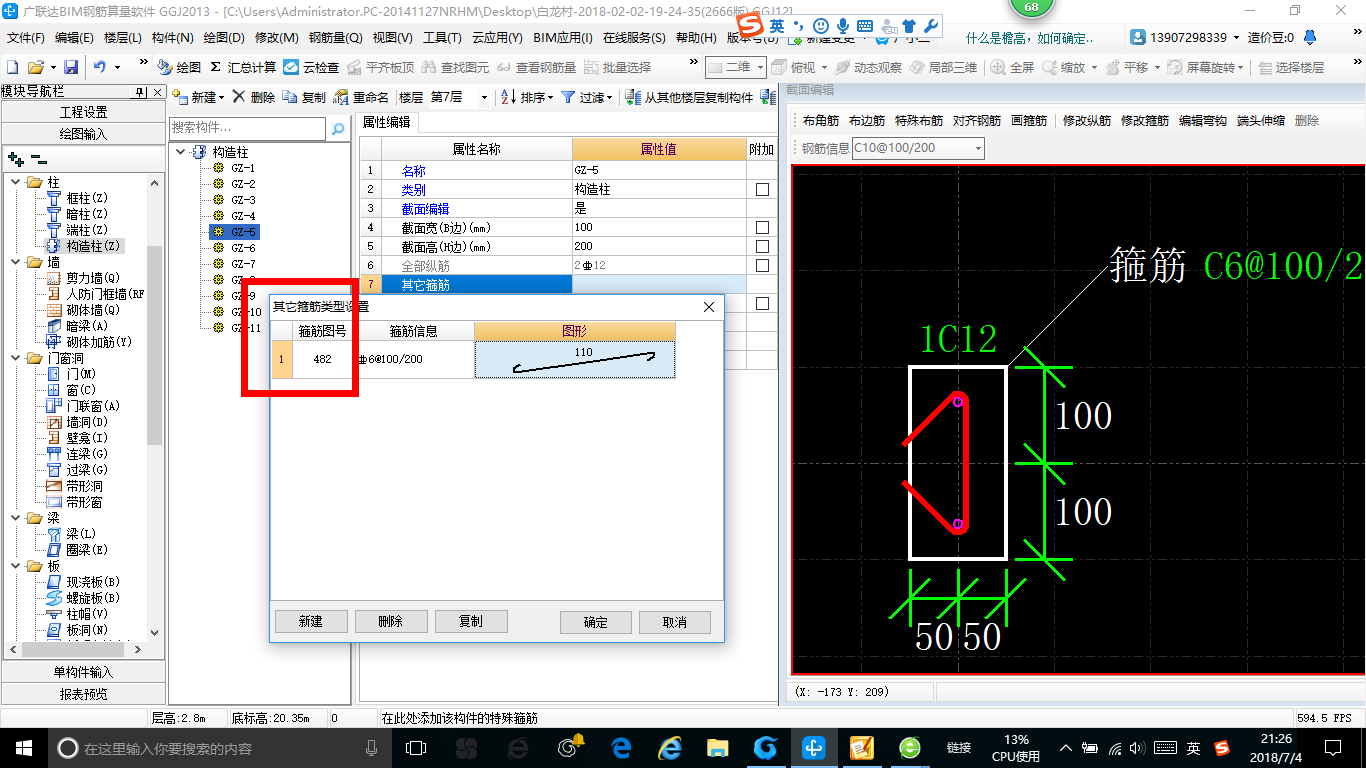The height and width of the screenshot is (768, 1366).
Task: Click the search magnifier beside 搜索构件
Action: 338,128
